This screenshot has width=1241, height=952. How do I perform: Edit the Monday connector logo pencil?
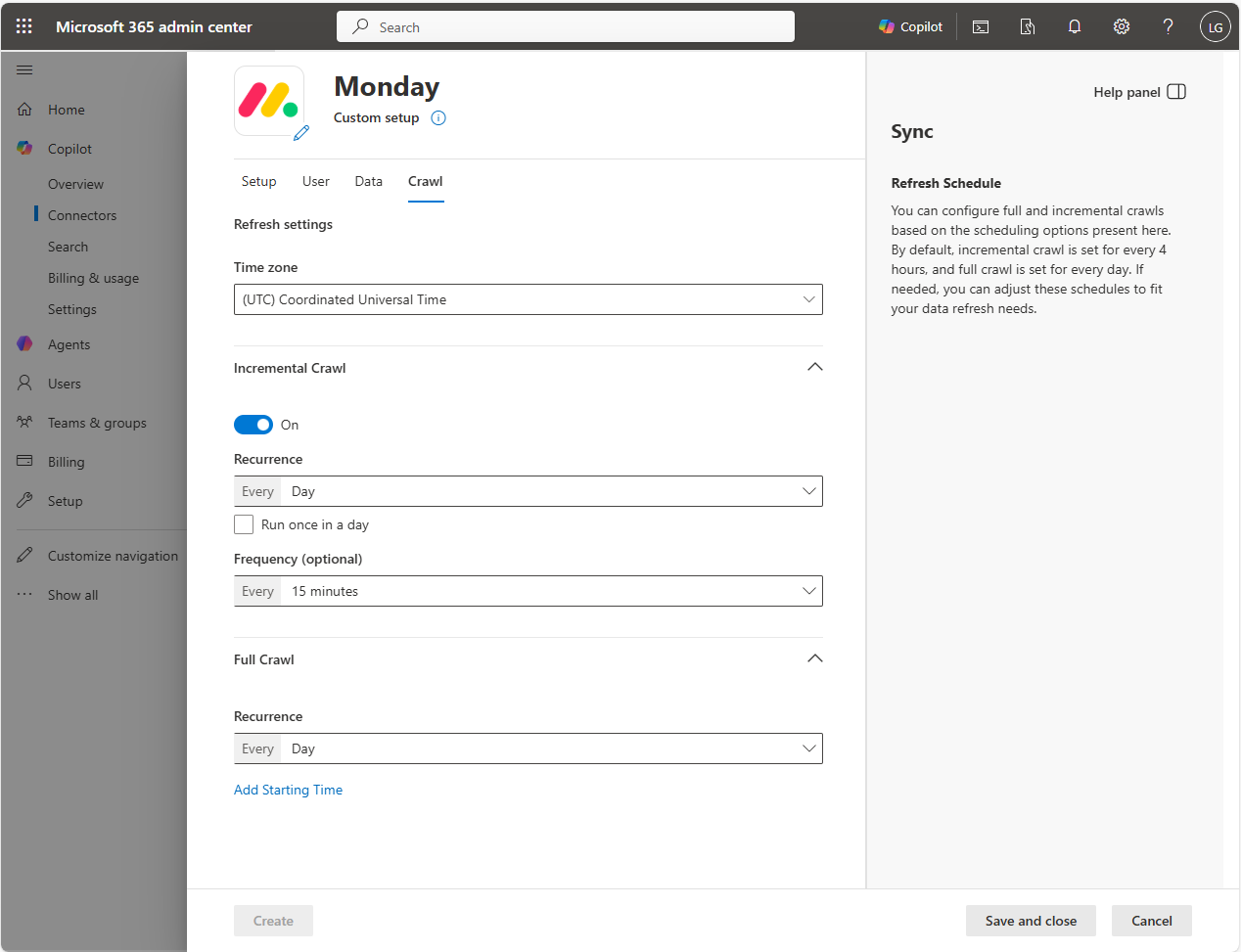point(301,133)
